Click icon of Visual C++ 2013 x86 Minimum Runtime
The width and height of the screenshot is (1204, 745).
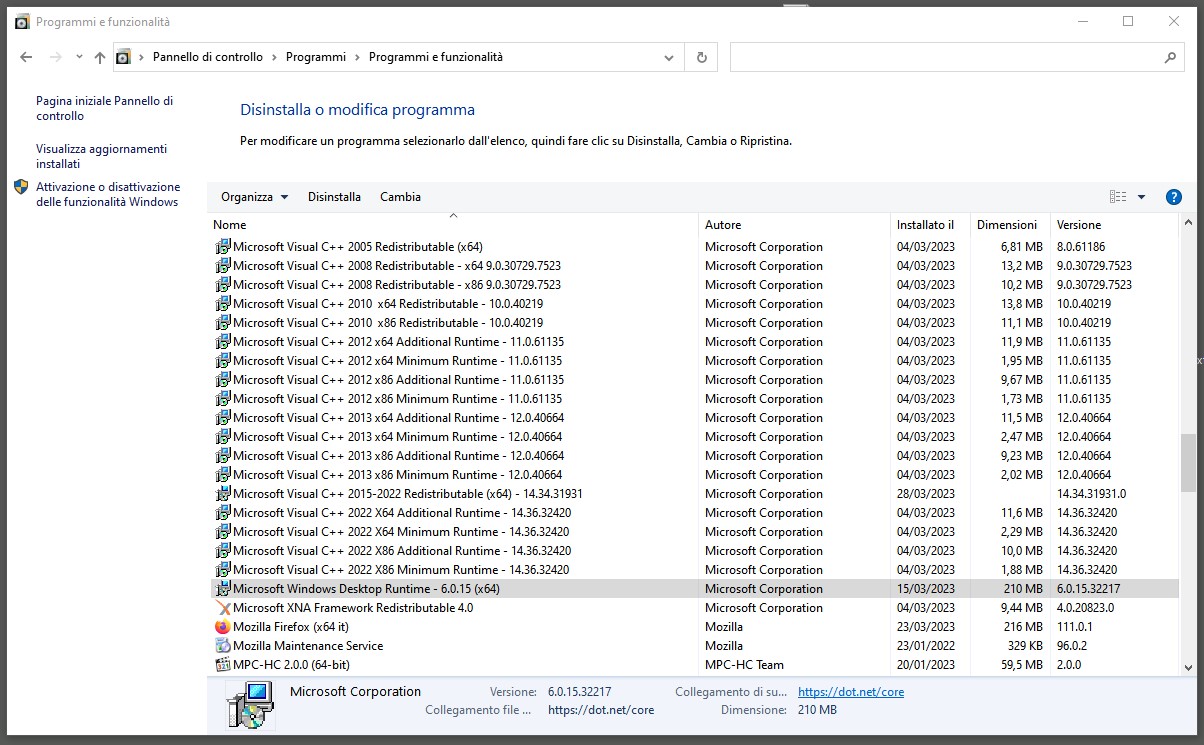click(x=223, y=475)
